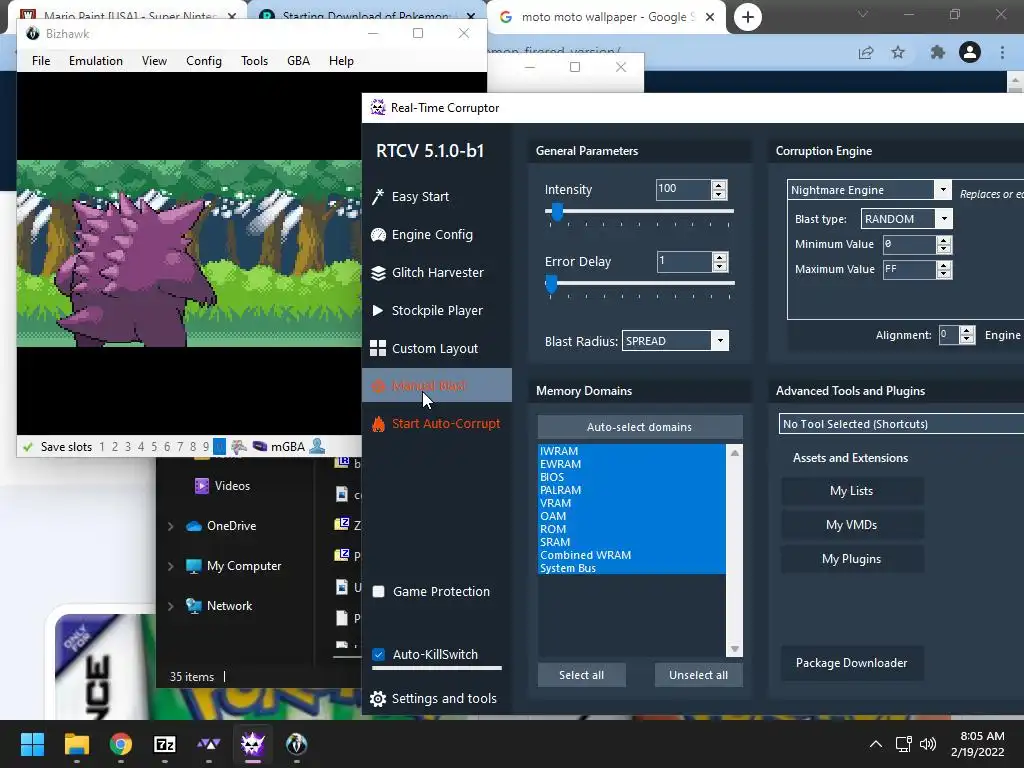The image size is (1024, 768).
Task: Open the No Tool Selected (Shortcuts) dropdown
Action: (901, 424)
